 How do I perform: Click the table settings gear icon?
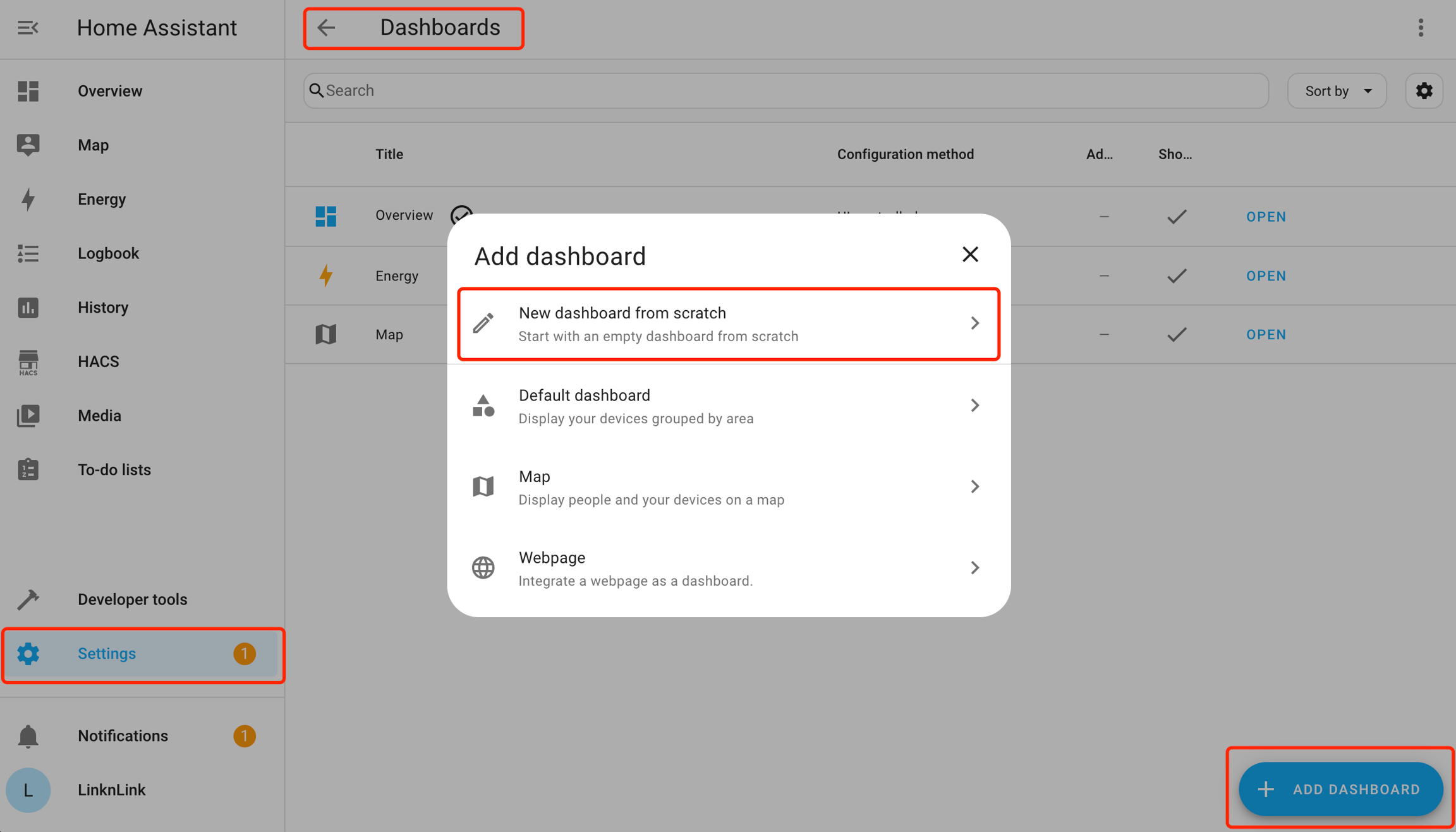pyautogui.click(x=1424, y=91)
